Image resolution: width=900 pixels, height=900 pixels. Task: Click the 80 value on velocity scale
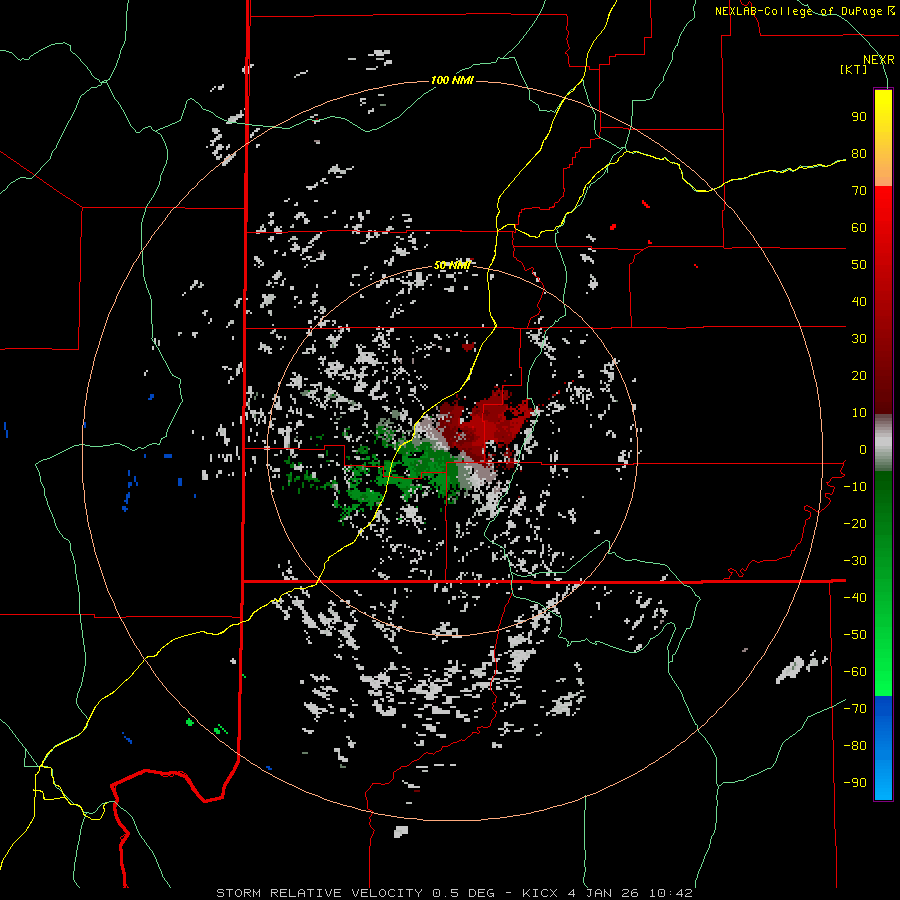coord(859,154)
